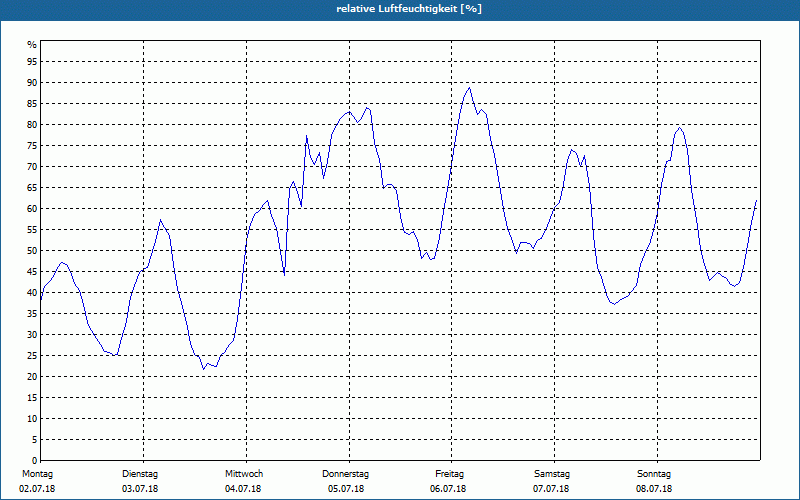Select the 'Sonntag' day label
Viewport: 800px width, 500px height.
pyautogui.click(x=654, y=474)
